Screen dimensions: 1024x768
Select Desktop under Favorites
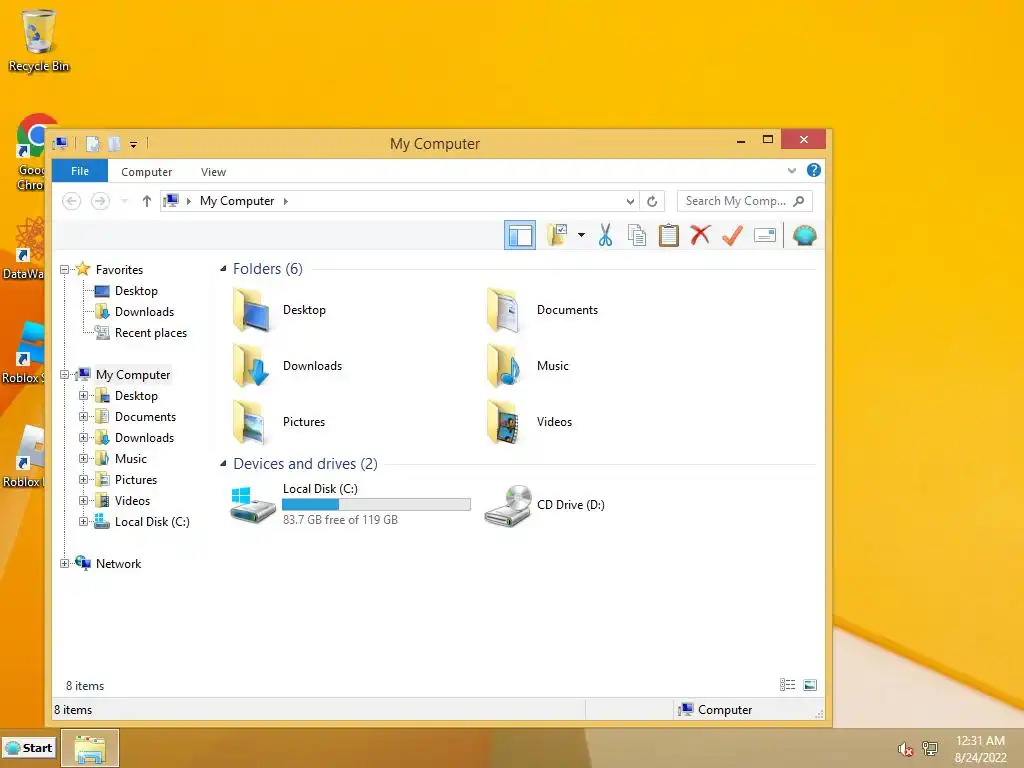coord(136,291)
